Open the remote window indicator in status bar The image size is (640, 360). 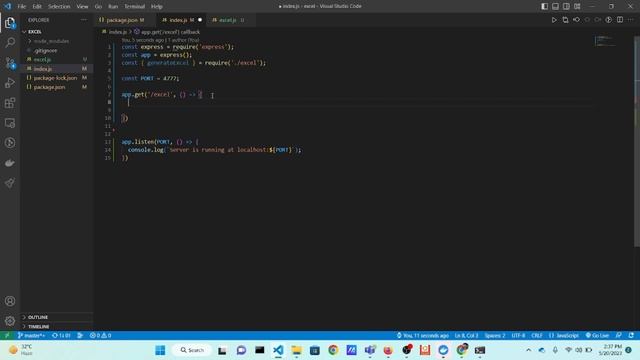[x=7, y=336]
